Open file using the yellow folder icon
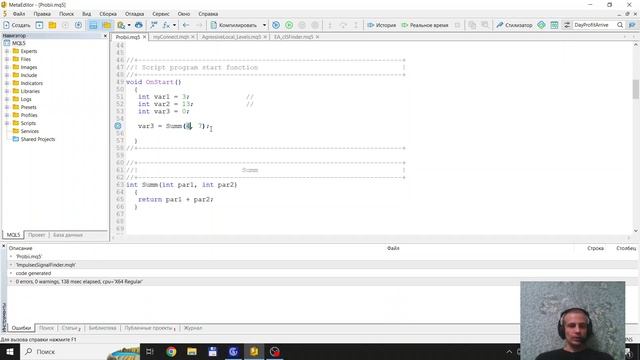The width and height of the screenshot is (640, 360). click(52, 25)
